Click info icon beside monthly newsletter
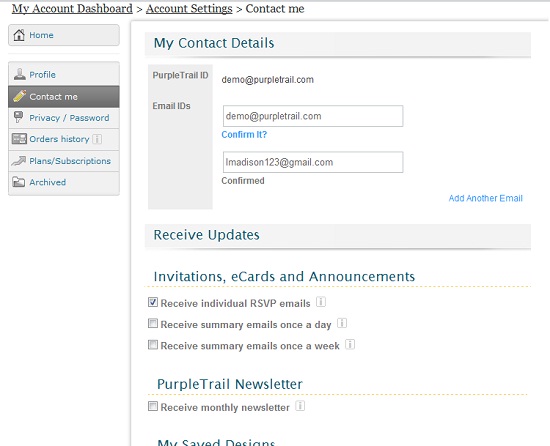 pos(300,406)
